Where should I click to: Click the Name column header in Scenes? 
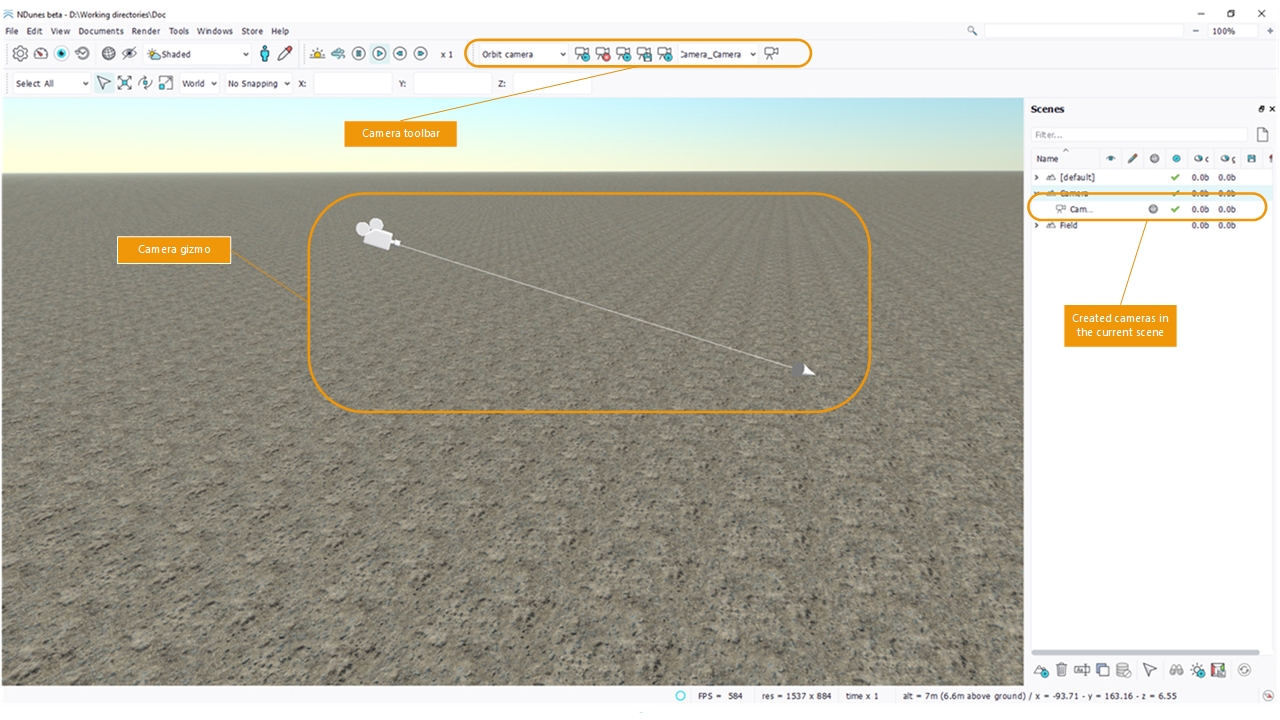[x=1047, y=159]
